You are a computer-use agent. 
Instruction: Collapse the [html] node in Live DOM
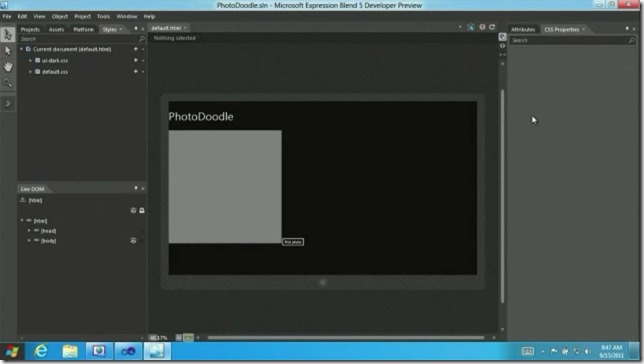[x=22, y=221]
